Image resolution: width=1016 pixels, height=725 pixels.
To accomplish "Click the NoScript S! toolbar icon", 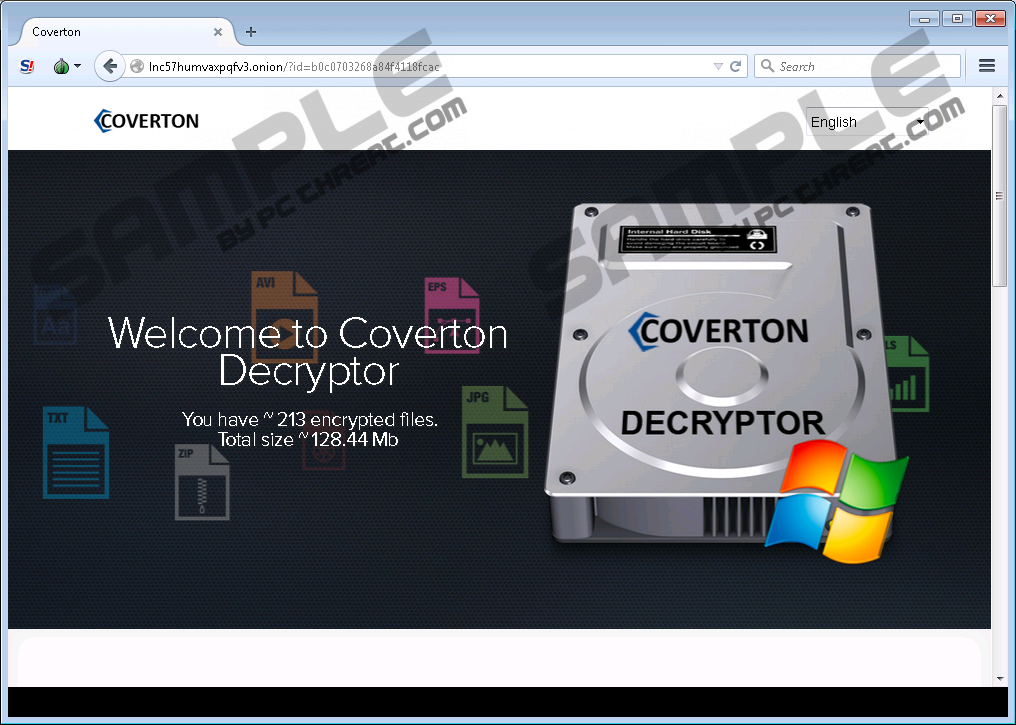I will [28, 67].
